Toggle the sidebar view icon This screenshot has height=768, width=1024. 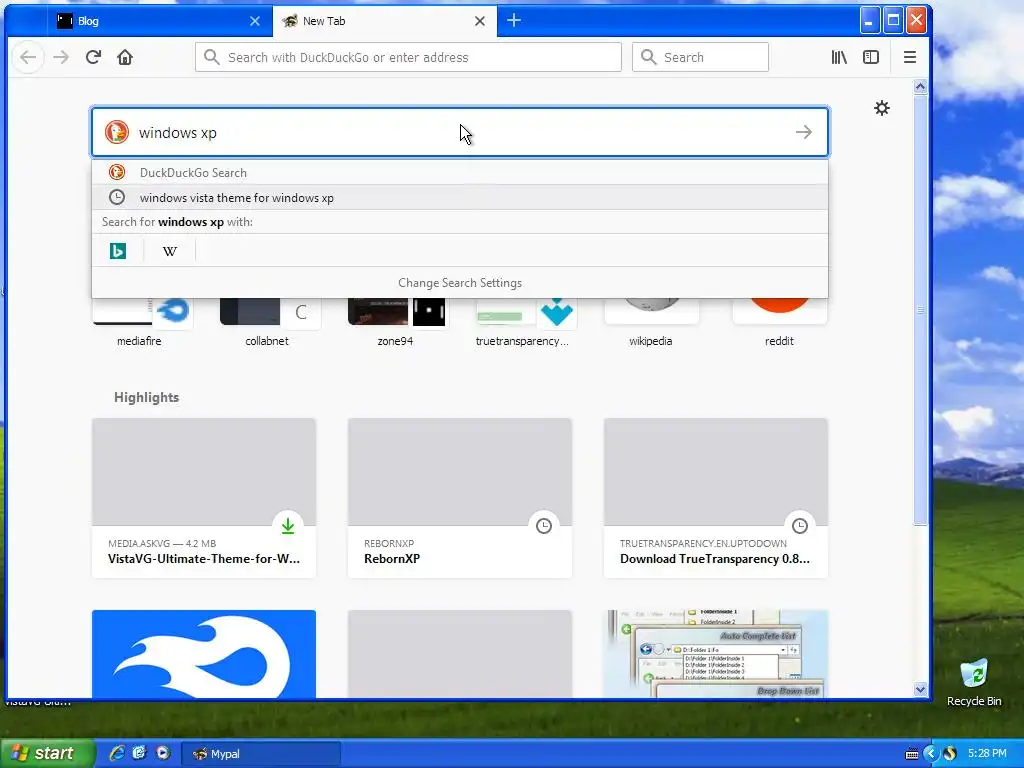[x=871, y=57]
